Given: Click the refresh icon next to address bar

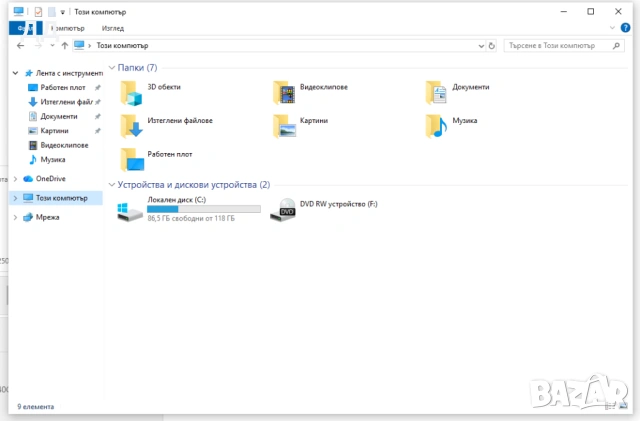Looking at the screenshot, I should point(491,46).
